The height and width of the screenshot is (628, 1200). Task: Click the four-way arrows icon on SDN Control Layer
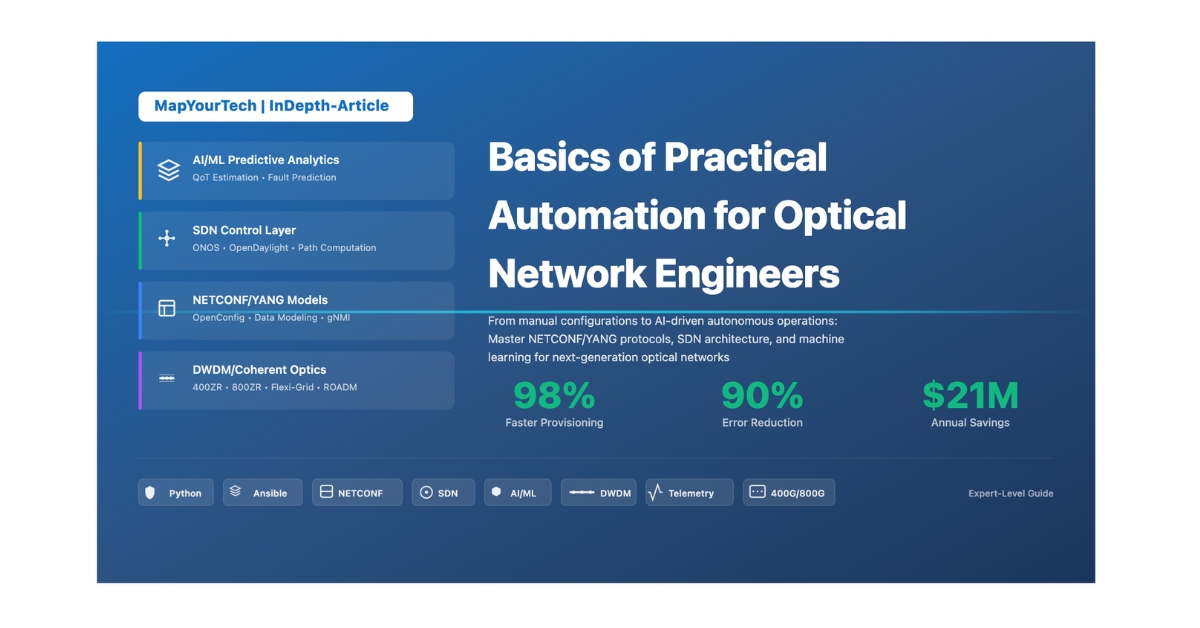tap(167, 239)
